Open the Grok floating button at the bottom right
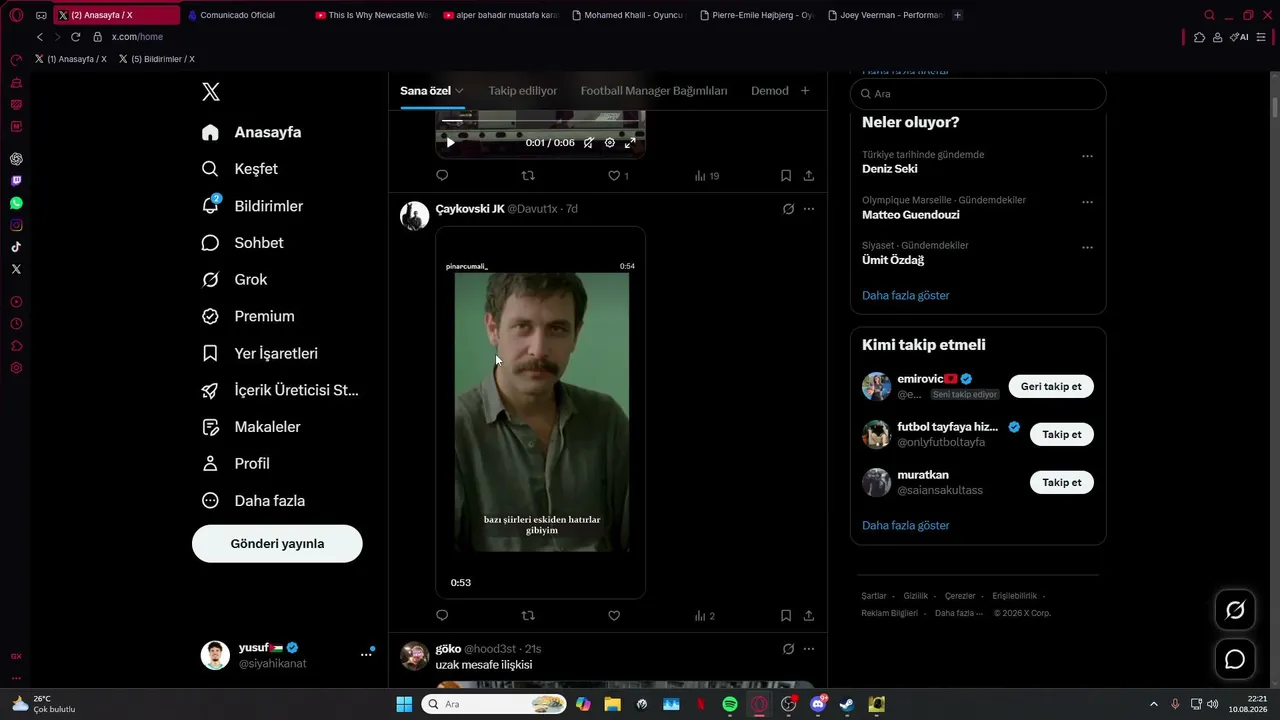Screen dimensions: 1280x720 tap(1235, 610)
